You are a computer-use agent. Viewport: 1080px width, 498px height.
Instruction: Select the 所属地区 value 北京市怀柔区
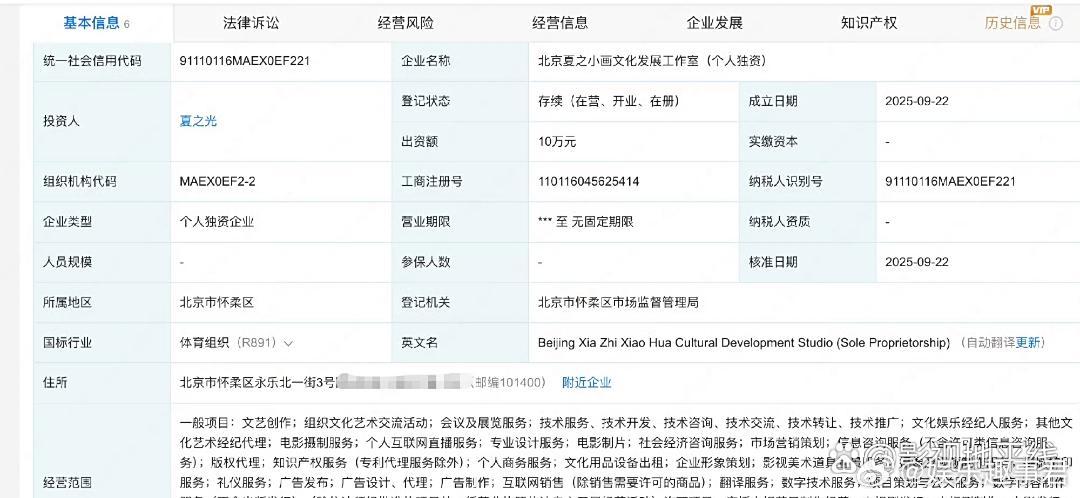click(x=217, y=302)
